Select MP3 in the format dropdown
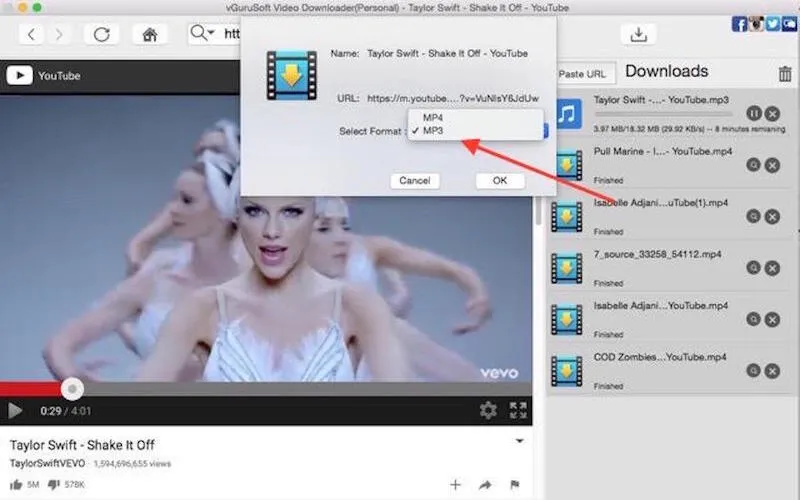 tap(433, 131)
